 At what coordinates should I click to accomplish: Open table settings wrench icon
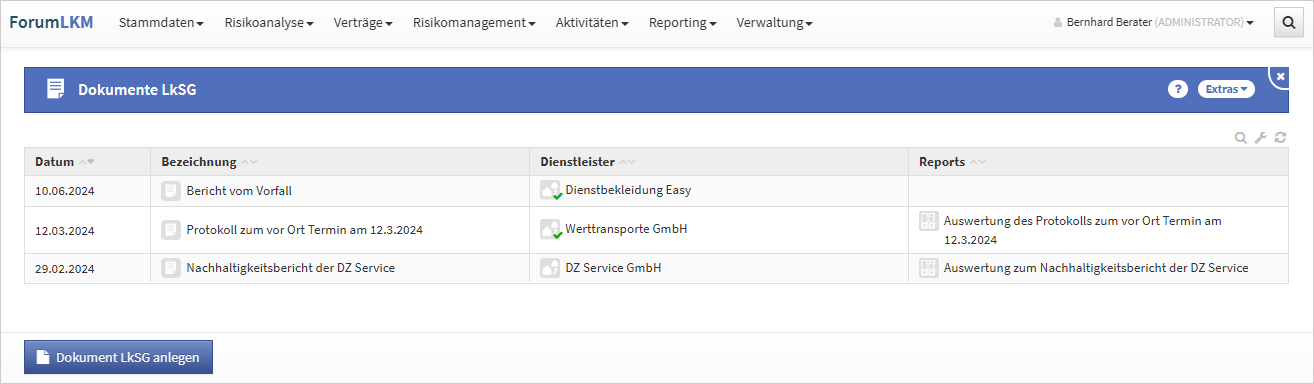pos(1260,138)
